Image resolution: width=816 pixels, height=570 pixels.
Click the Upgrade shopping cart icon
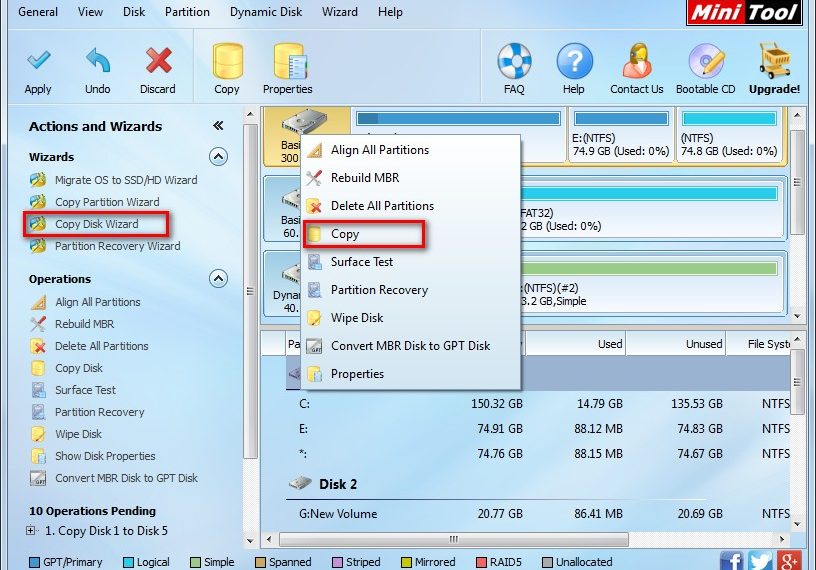774,60
